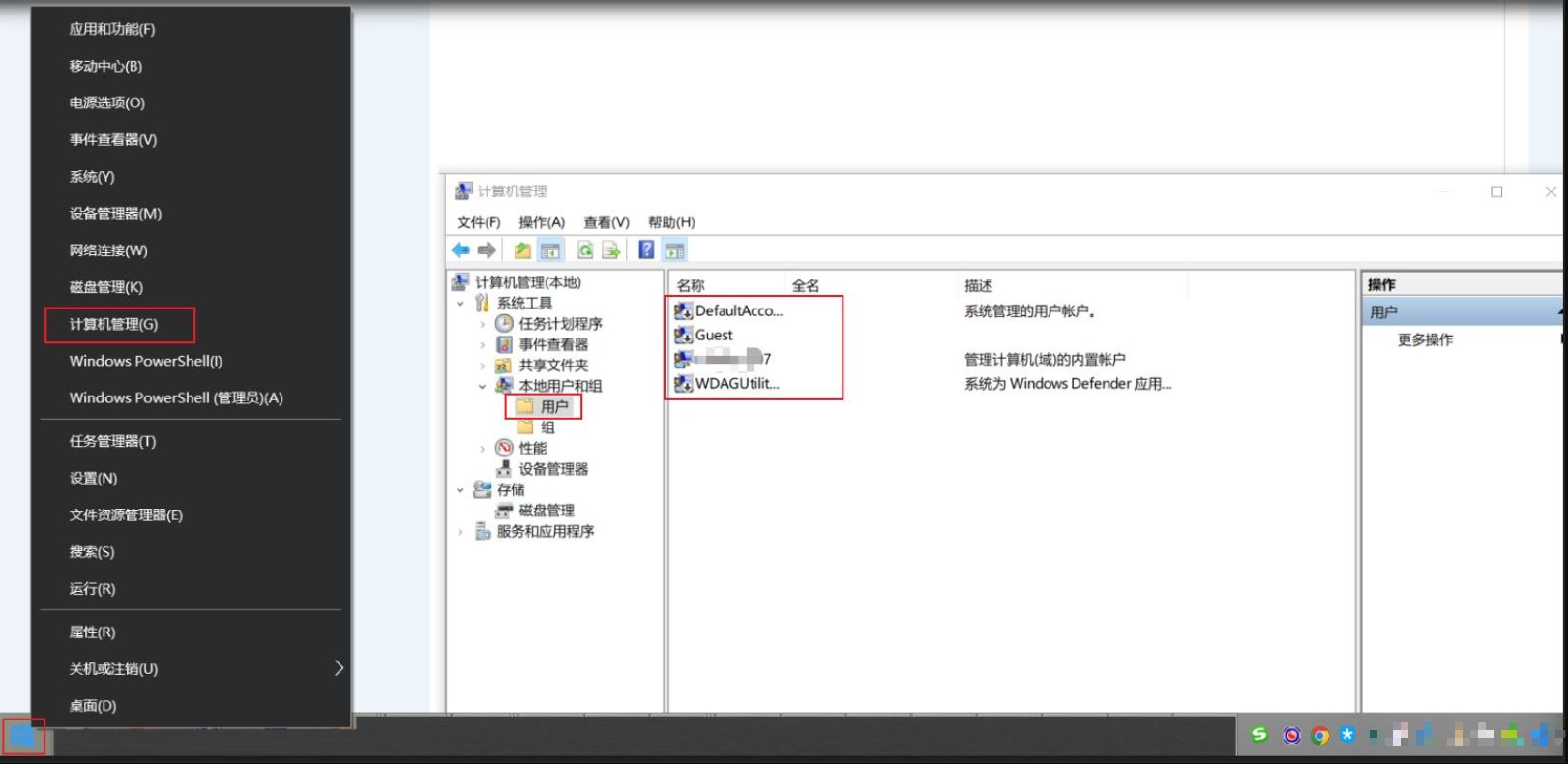
Task: Collapse the 系统工具 tree node
Action: [x=460, y=304]
